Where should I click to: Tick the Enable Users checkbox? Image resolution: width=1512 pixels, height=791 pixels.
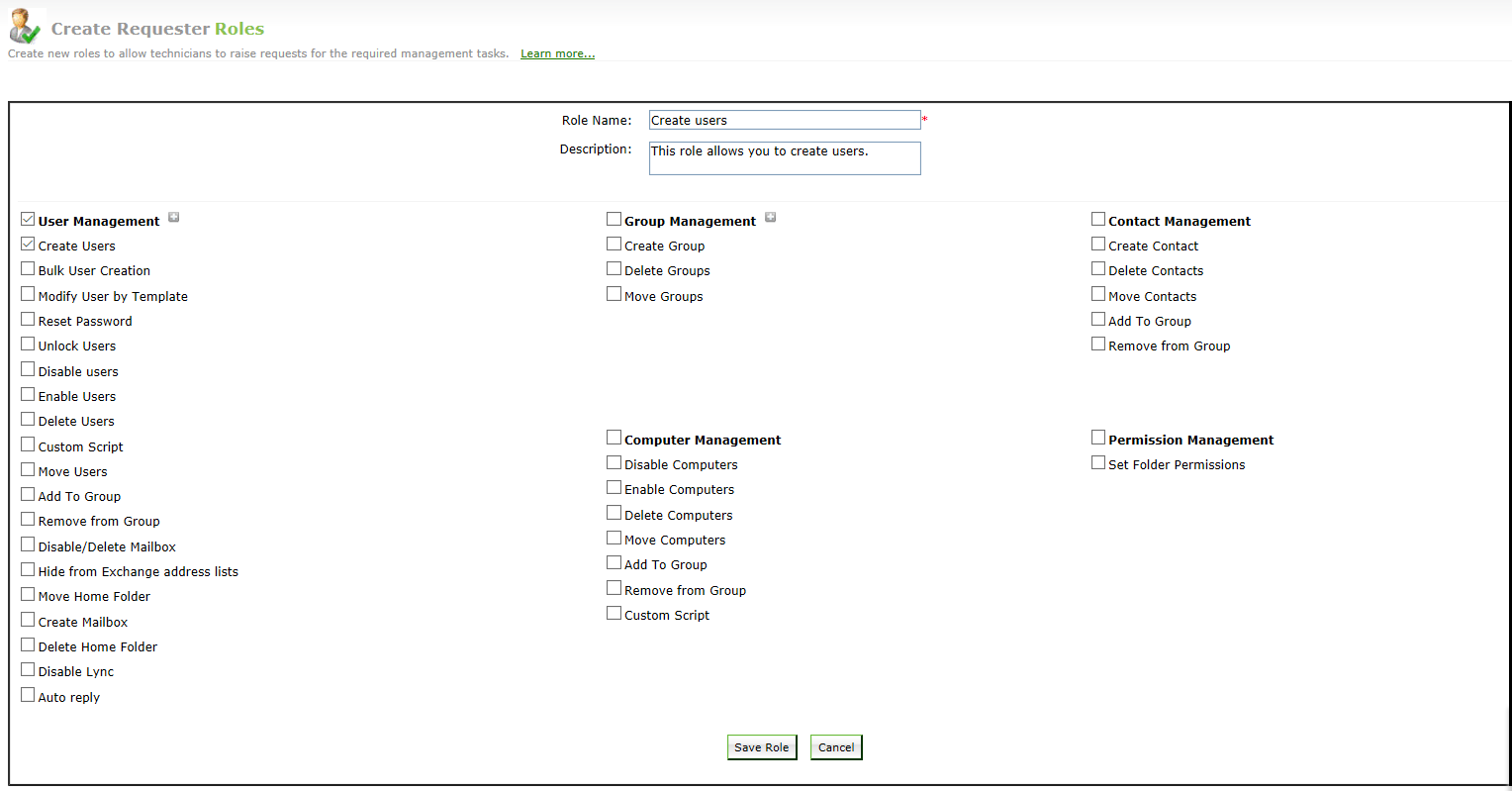(x=28, y=394)
